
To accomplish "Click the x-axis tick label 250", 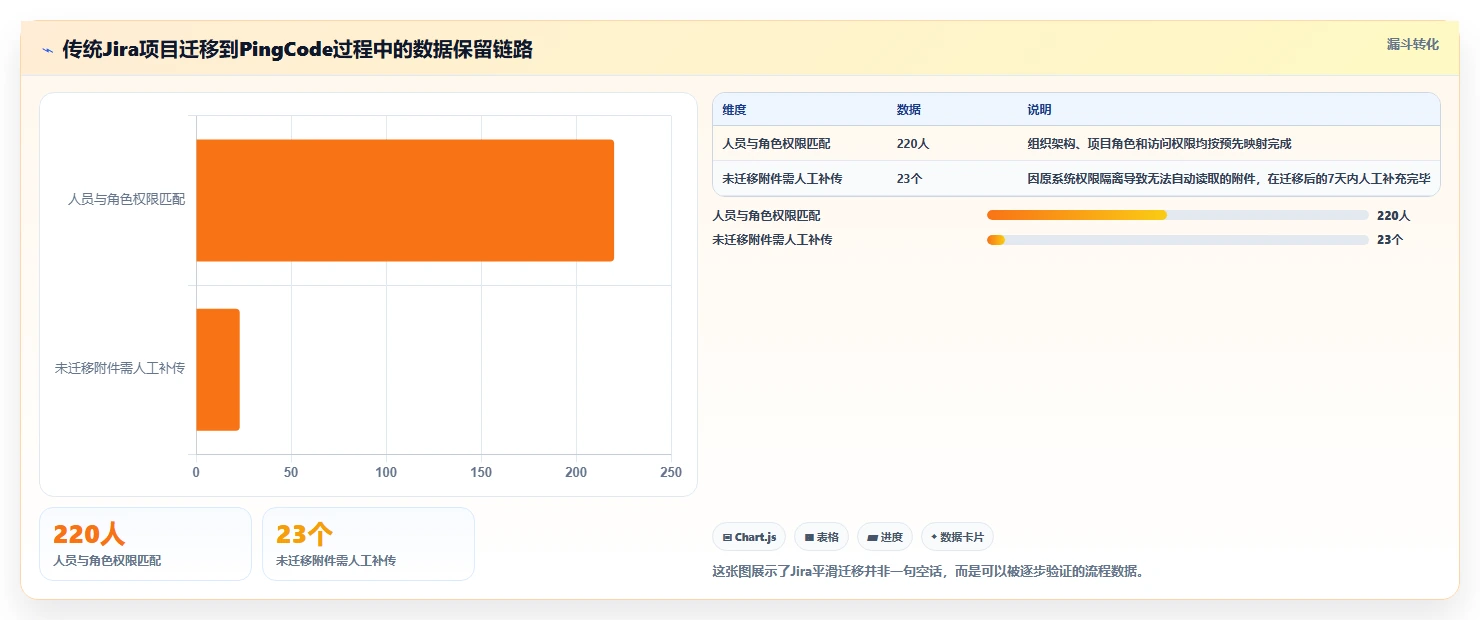I will [x=671, y=472].
